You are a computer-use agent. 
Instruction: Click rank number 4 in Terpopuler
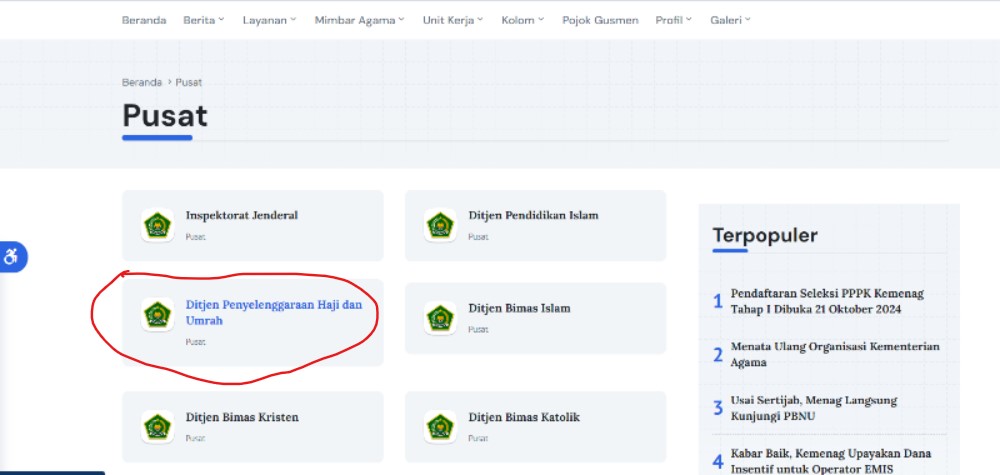tap(717, 462)
